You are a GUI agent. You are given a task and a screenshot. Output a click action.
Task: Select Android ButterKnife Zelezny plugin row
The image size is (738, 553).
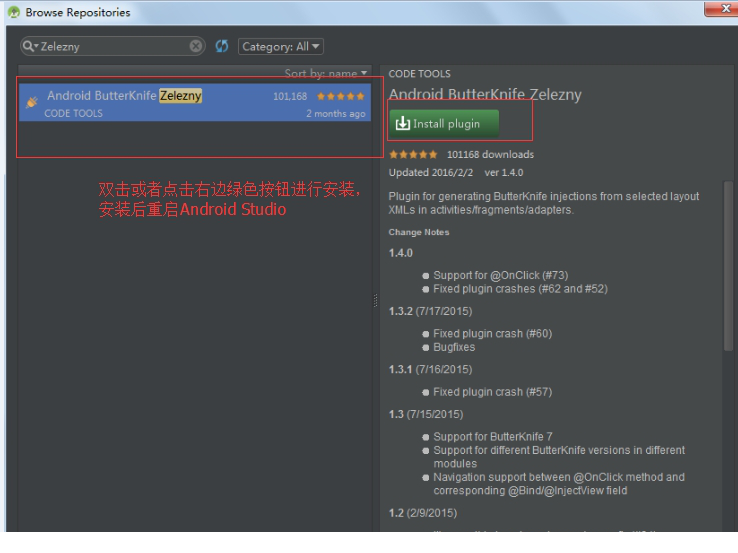pyautogui.click(x=195, y=103)
